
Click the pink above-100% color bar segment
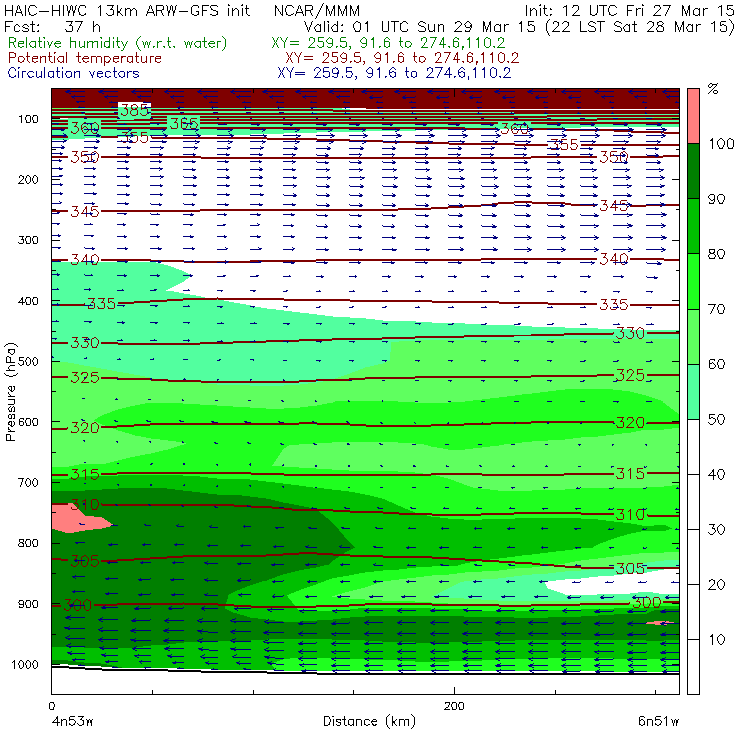click(693, 116)
